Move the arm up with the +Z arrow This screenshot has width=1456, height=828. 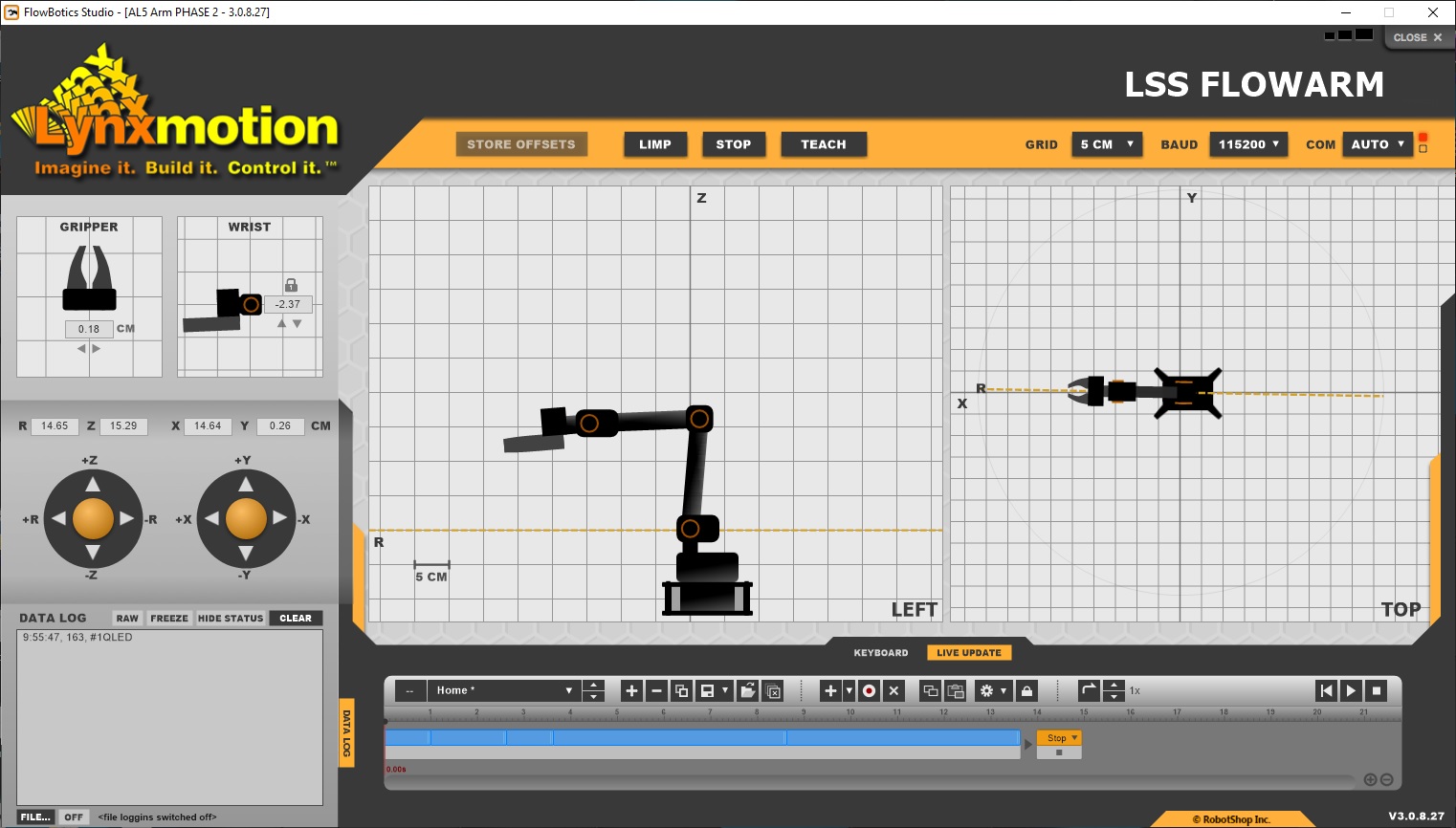[x=93, y=485]
